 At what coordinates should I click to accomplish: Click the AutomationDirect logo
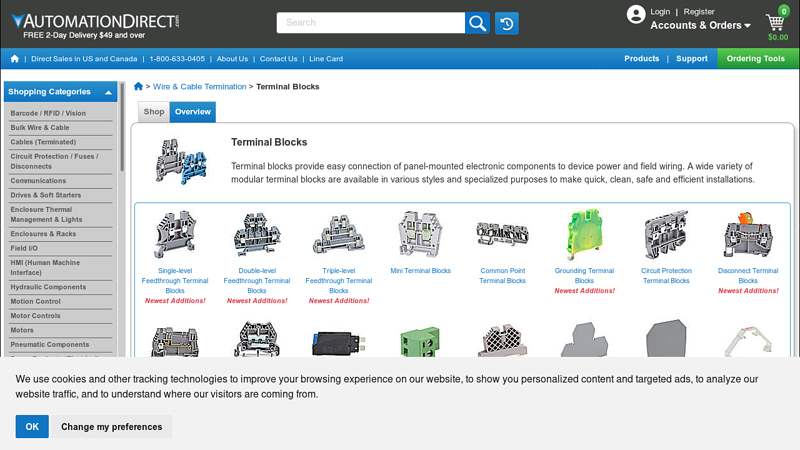coord(95,20)
